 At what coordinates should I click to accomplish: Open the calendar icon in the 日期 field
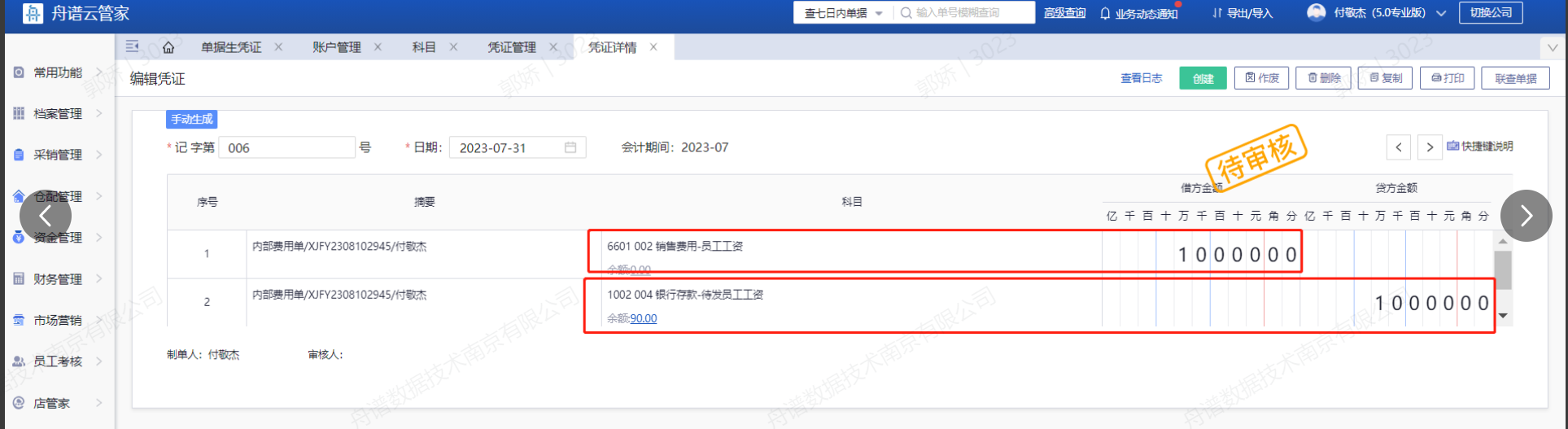pyautogui.click(x=570, y=147)
